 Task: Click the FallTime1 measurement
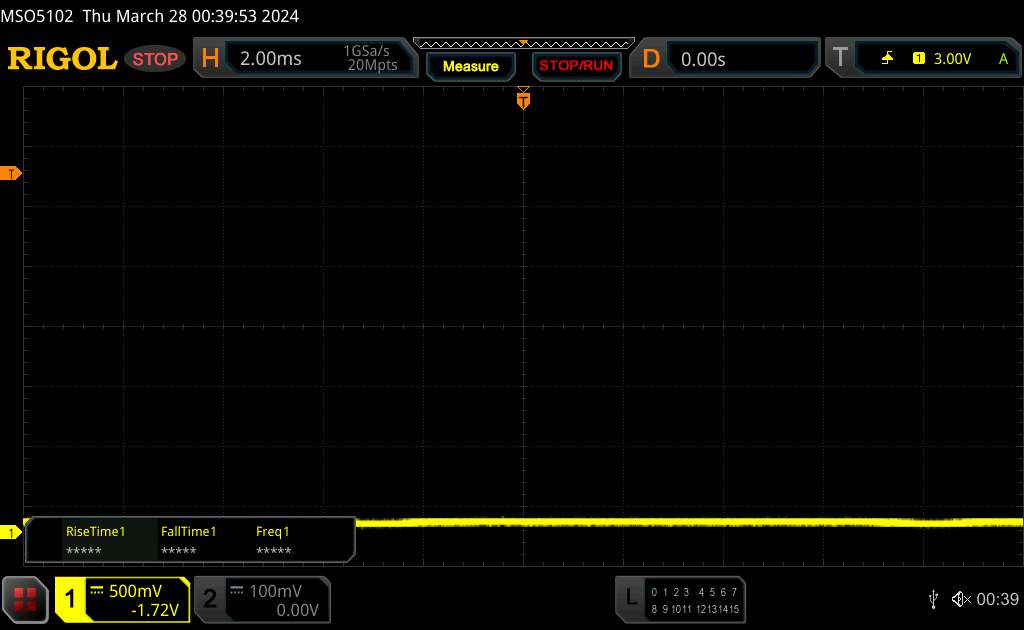188,541
